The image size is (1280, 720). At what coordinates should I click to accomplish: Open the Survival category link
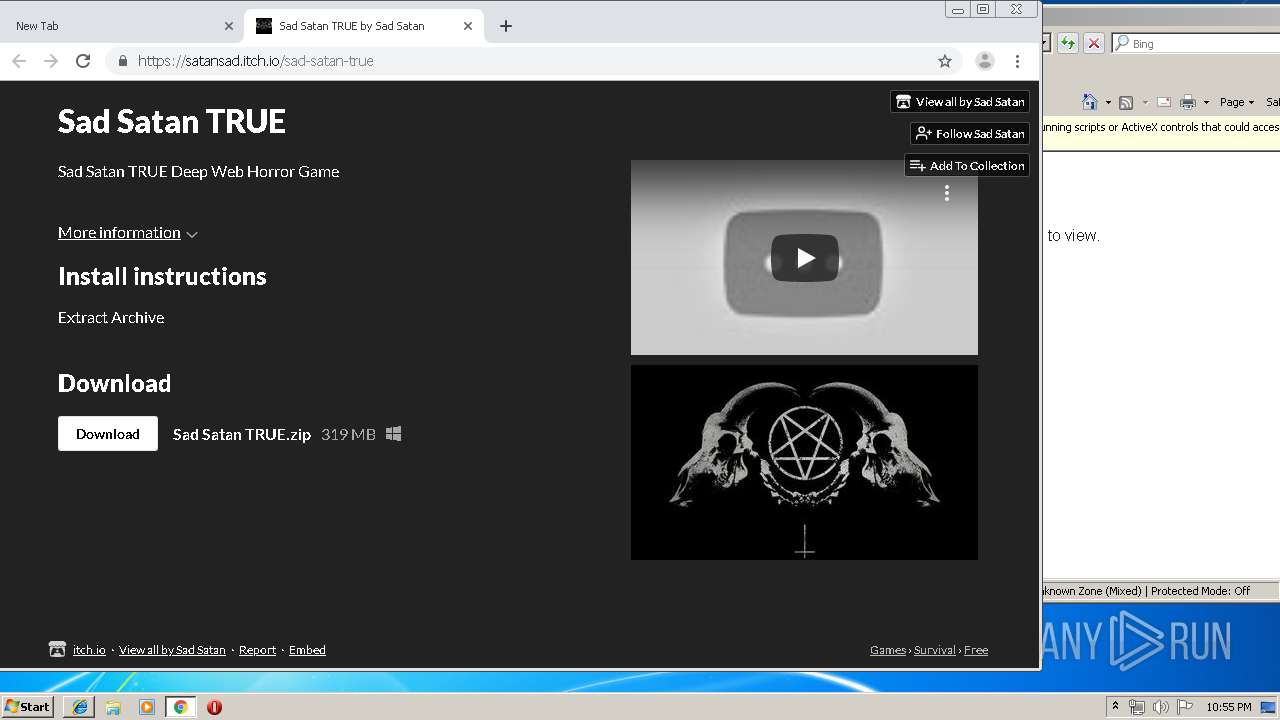coord(935,650)
